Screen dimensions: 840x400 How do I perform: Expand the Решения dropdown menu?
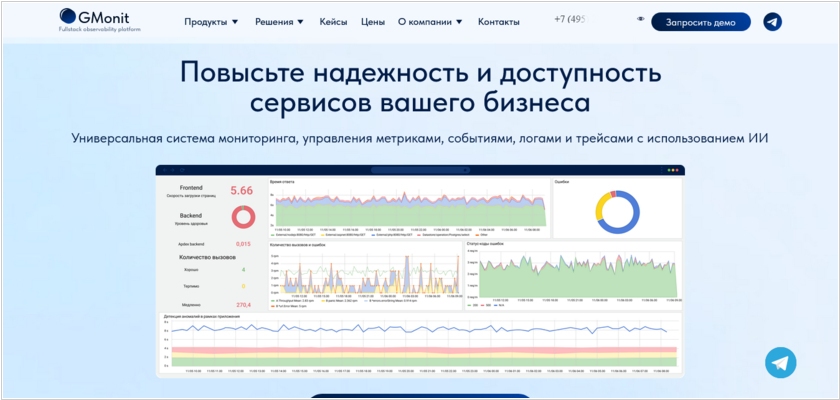(279, 22)
